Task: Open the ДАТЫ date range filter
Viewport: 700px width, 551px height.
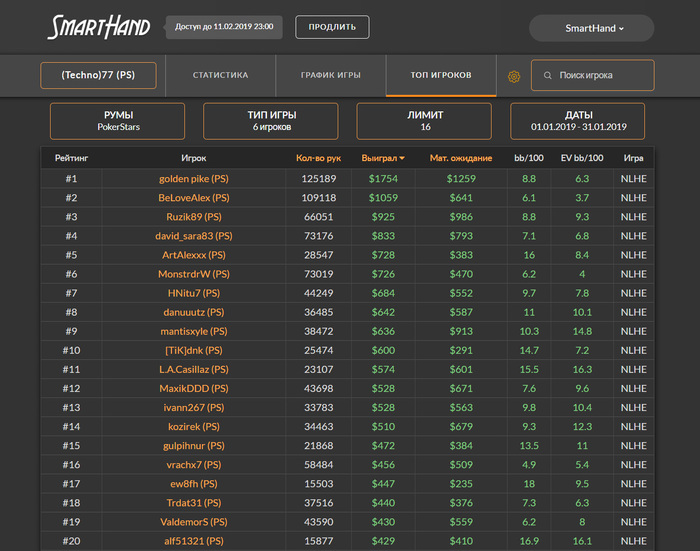Action: tap(578, 121)
